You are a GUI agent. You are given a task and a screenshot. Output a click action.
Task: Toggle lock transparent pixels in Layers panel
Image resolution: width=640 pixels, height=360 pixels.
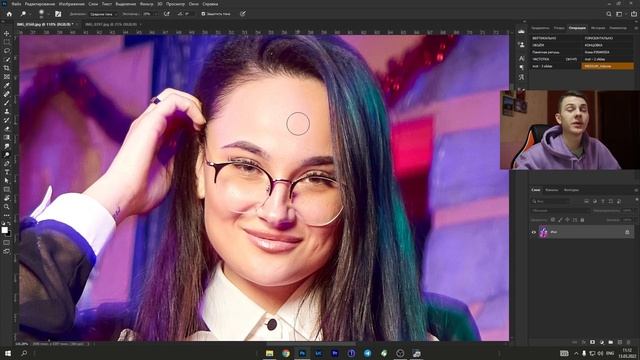[553, 220]
